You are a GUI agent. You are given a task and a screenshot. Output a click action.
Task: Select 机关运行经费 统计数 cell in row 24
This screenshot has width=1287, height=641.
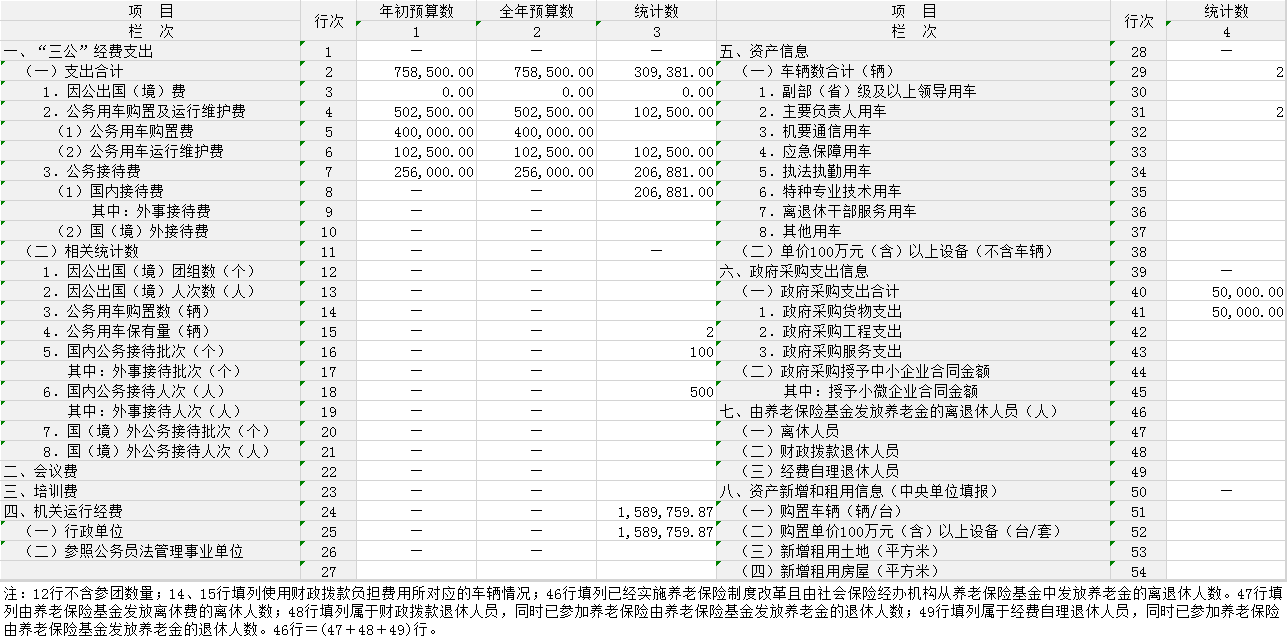coord(656,512)
